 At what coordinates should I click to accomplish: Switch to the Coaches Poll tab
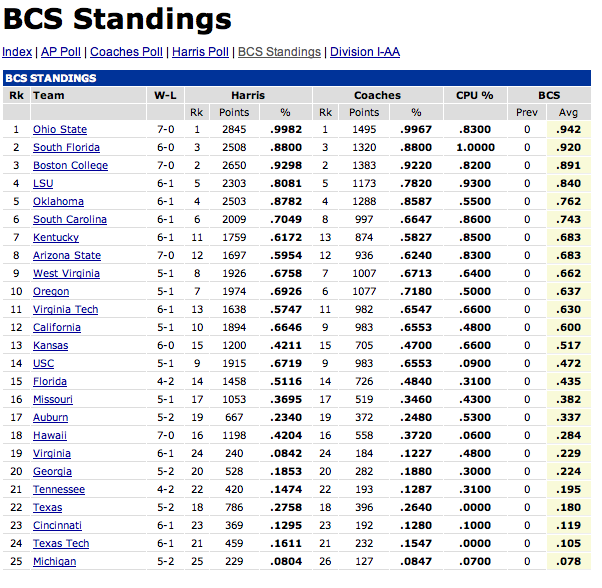pos(126,52)
